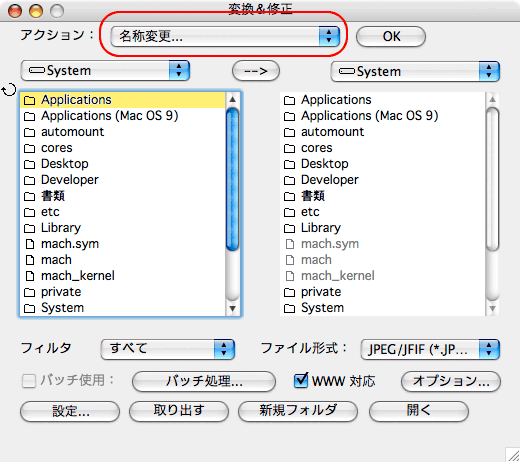Click the 新規フォルダ button

coord(298,411)
